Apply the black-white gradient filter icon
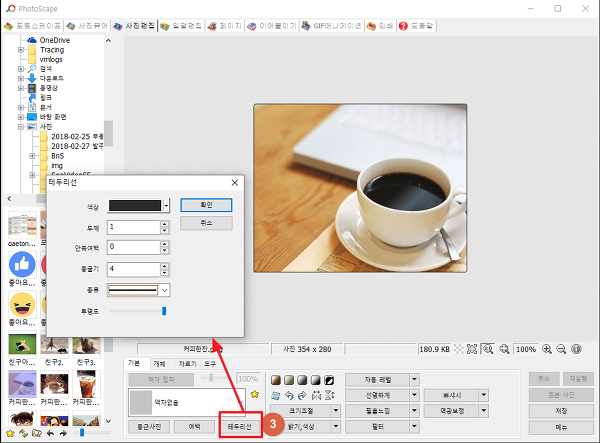 tap(315, 380)
